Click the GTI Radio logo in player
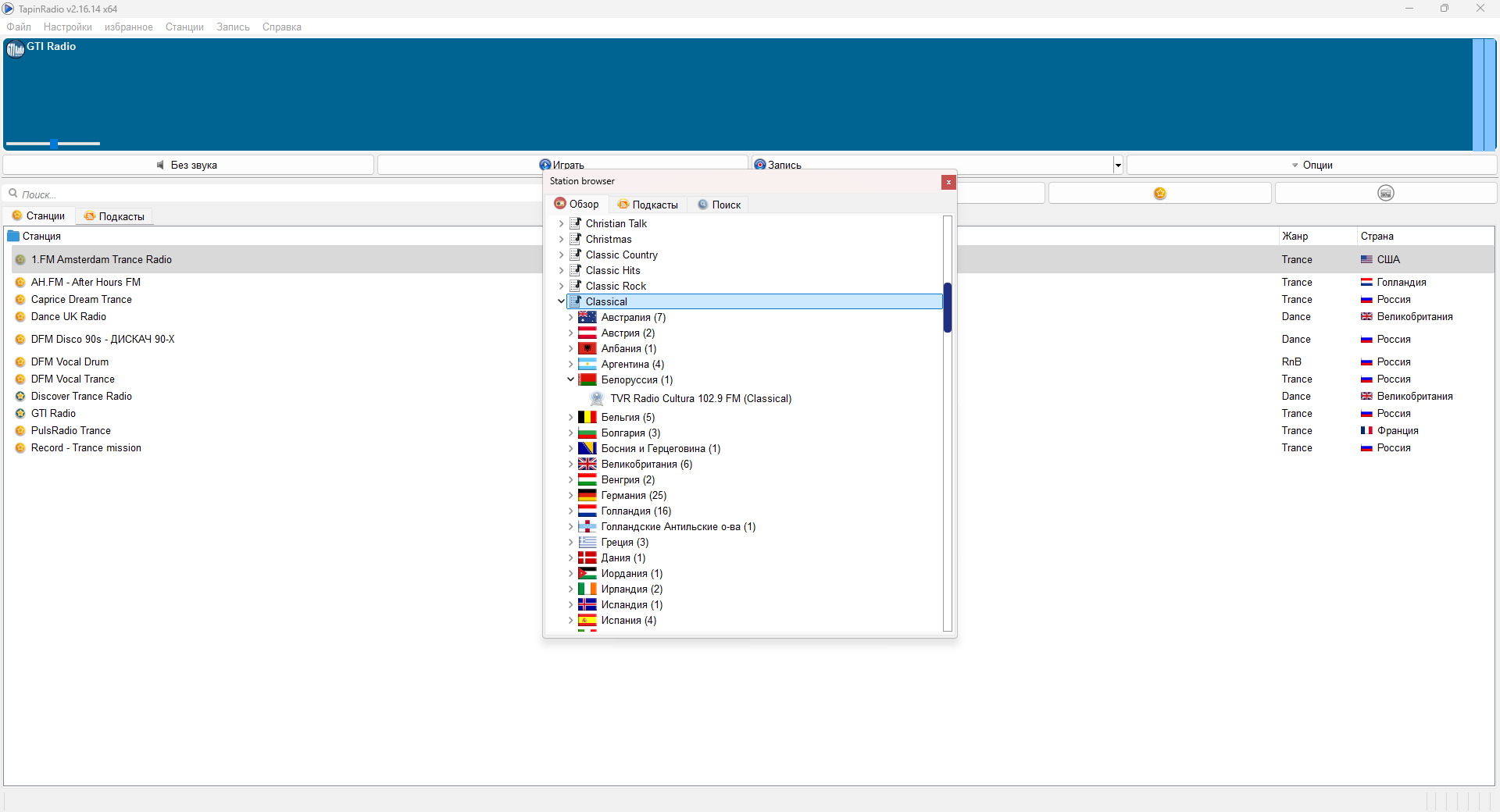The width and height of the screenshot is (1500, 812). [16, 50]
